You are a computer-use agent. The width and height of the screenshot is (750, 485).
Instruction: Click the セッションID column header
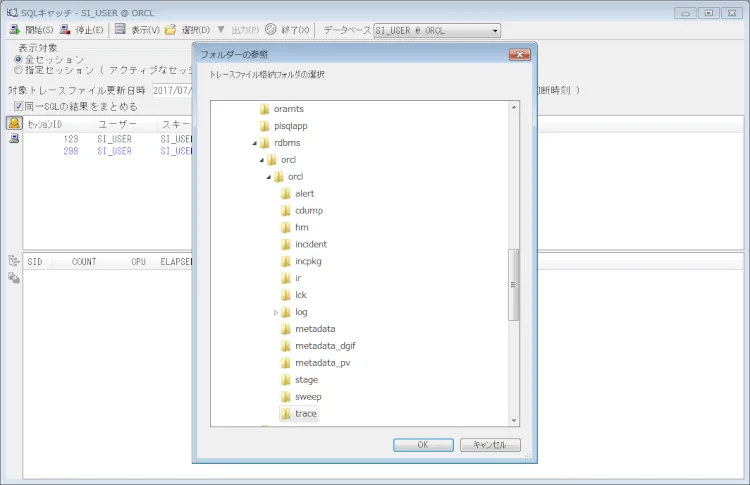tap(58, 124)
